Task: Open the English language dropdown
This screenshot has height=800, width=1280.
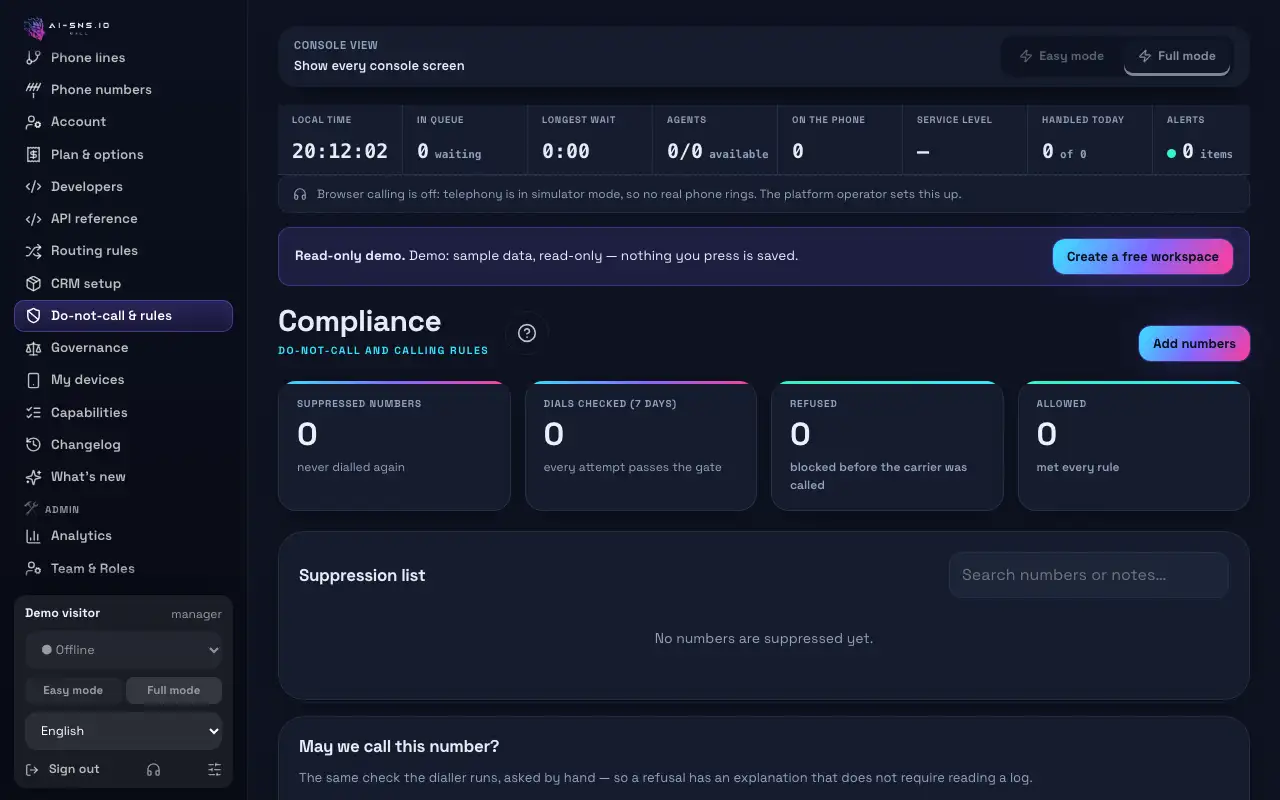Action: point(124,731)
